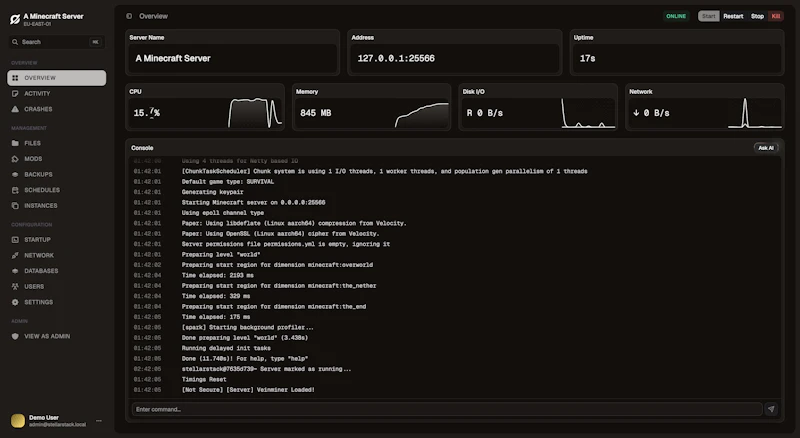Click the server address 127.0.0.1:25566

(x=396, y=58)
